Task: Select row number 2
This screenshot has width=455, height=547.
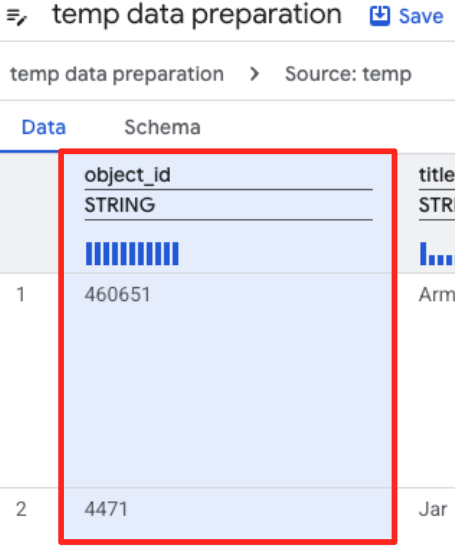Action: click(21, 509)
